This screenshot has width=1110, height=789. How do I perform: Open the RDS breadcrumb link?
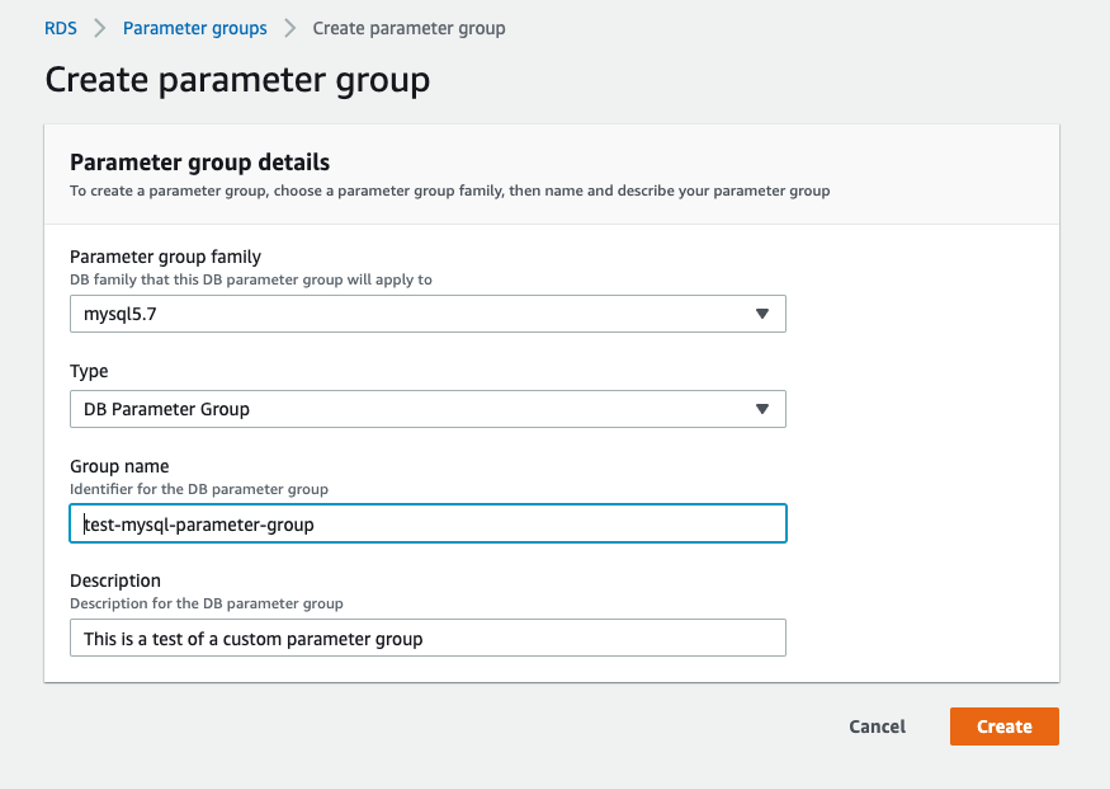pos(60,28)
